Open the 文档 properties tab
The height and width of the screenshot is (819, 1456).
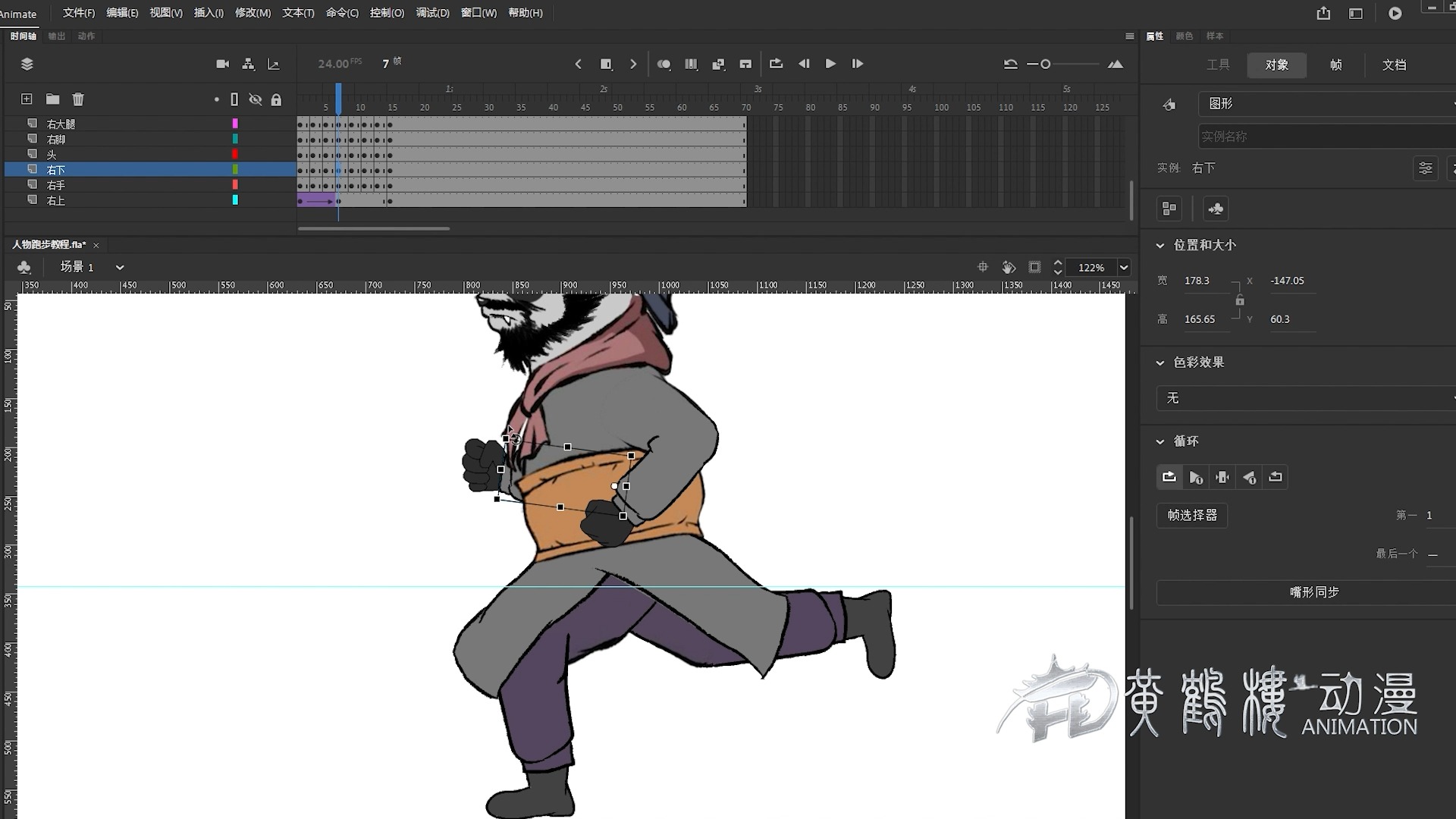[1394, 64]
